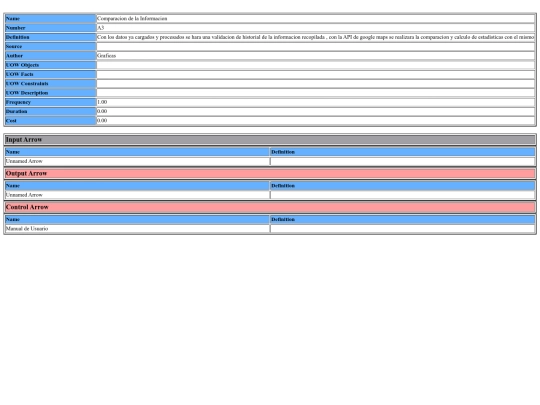
Task: Click the Cost row's 0.00 value
Action: click(x=102, y=121)
